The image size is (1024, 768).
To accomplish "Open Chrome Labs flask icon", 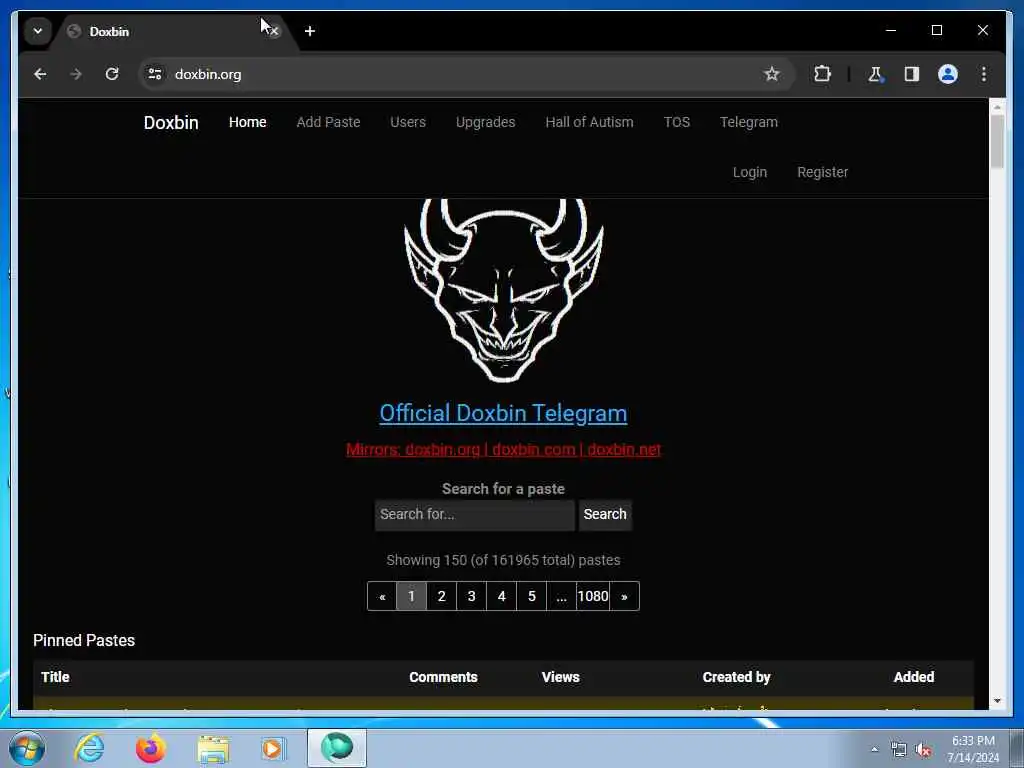I will pyautogui.click(x=876, y=74).
